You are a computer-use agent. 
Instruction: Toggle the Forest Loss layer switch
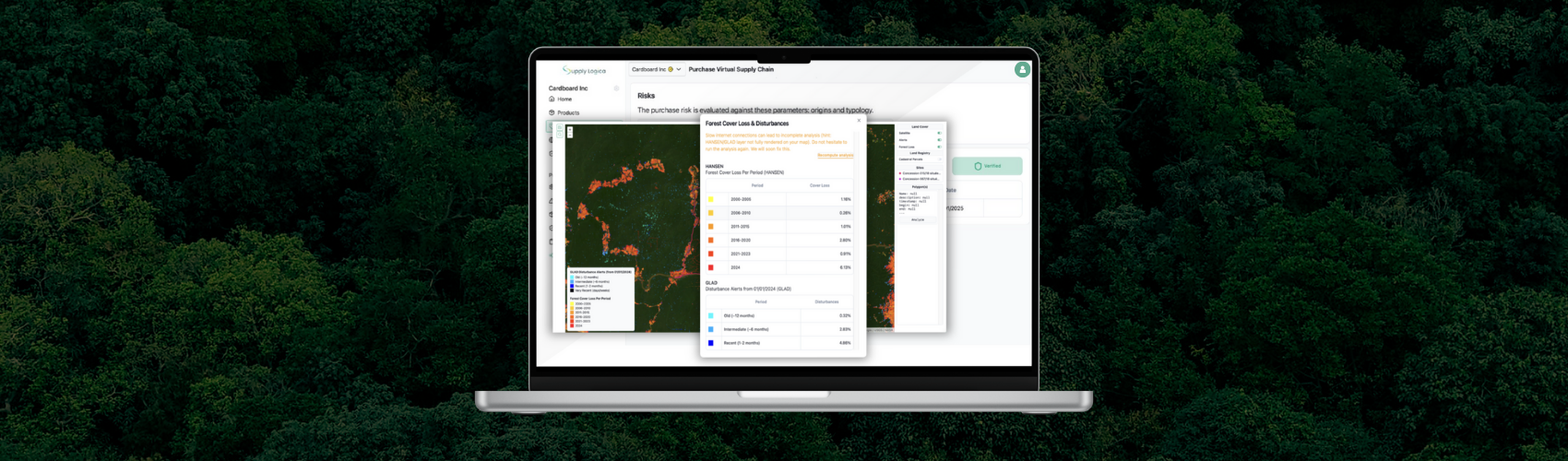939,147
